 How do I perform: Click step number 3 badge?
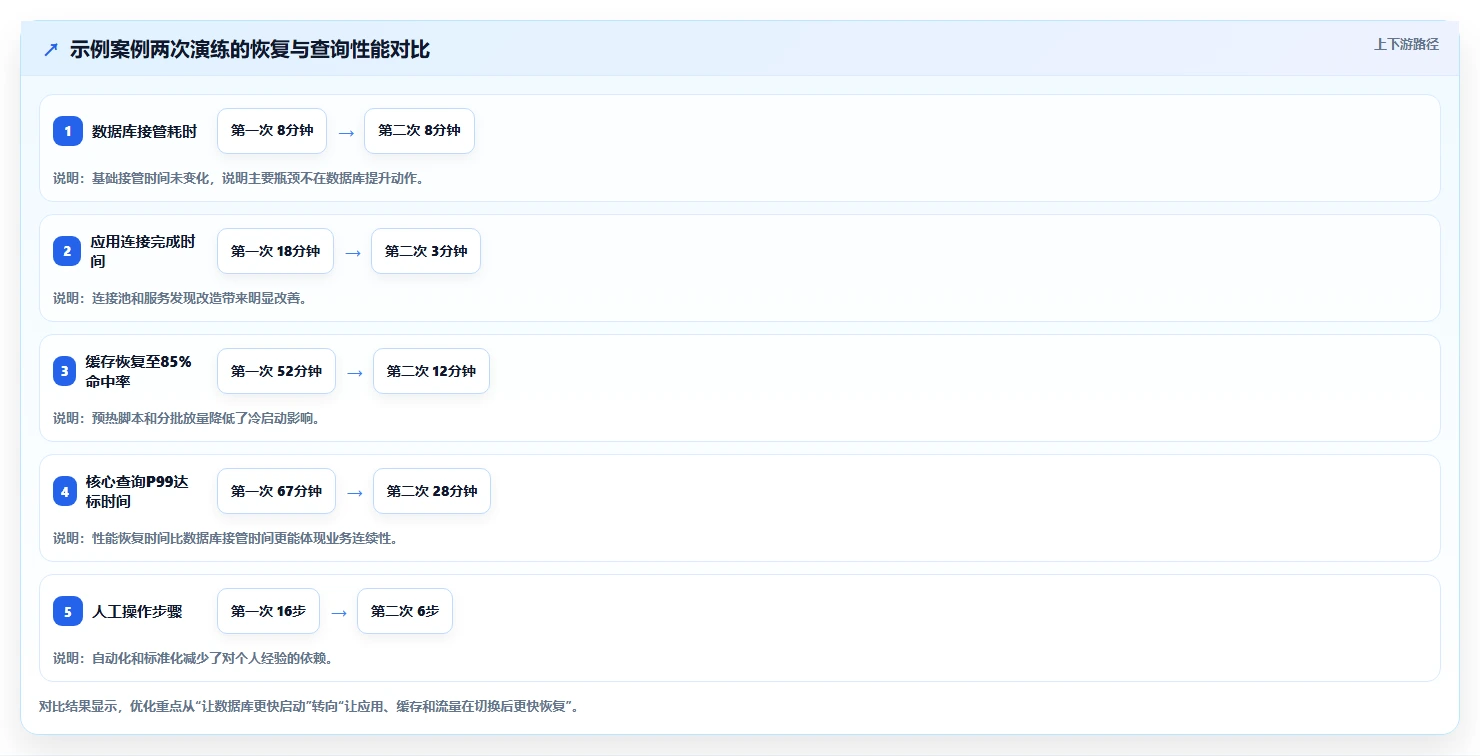click(x=65, y=371)
